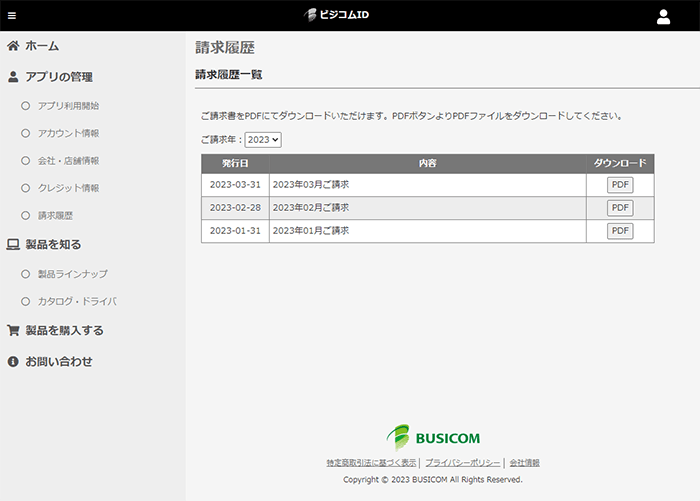Go to 会社・店舗情報 page
Image resolution: width=700 pixels, height=501 pixels.
(68, 160)
